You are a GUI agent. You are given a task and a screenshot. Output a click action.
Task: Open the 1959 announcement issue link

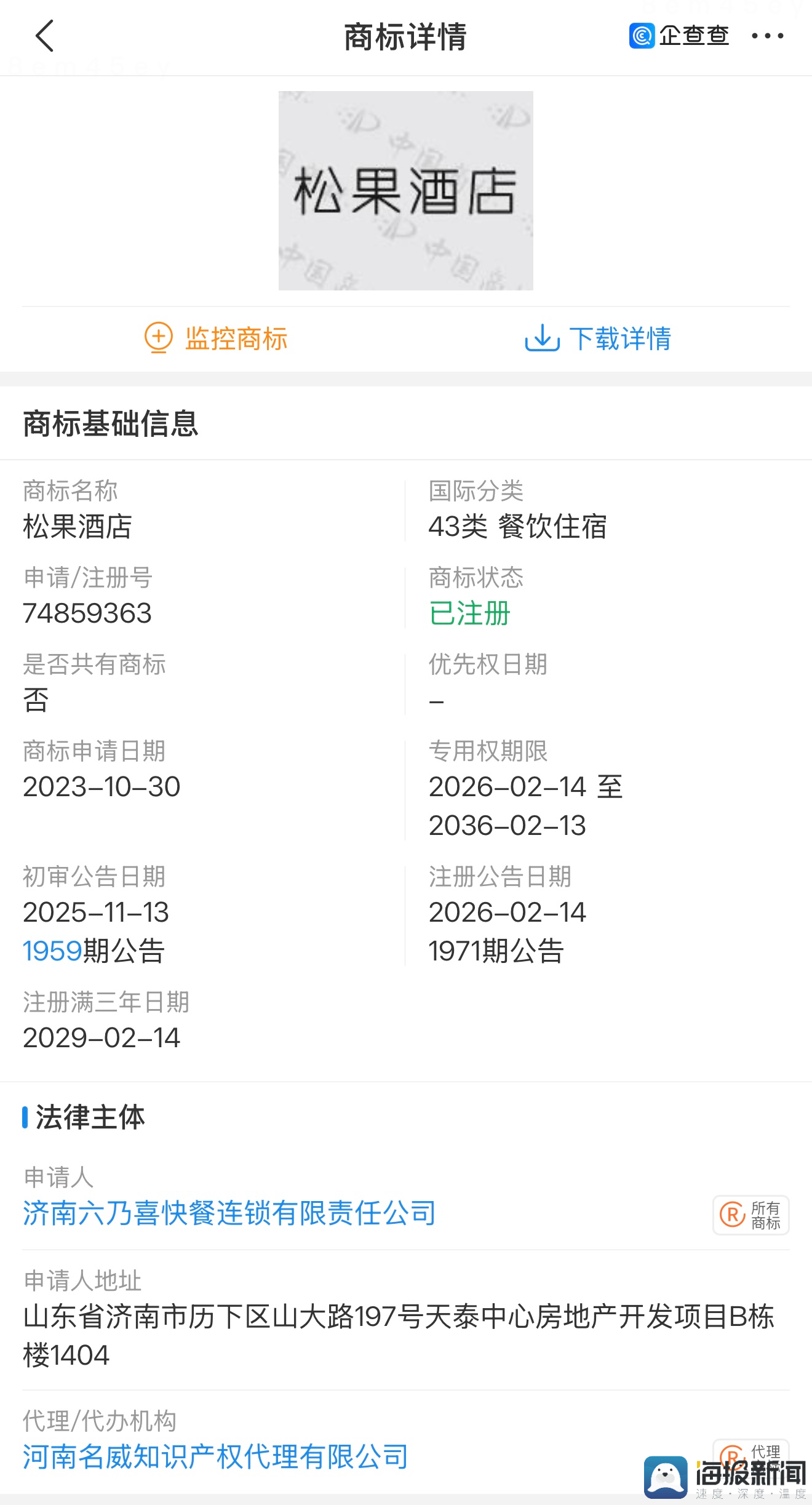click(x=52, y=951)
